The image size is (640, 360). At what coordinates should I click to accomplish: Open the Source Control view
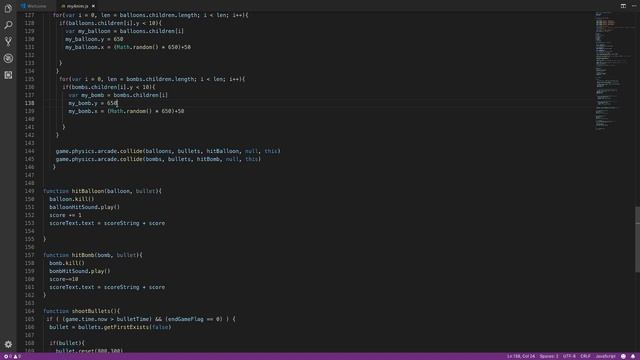point(8,42)
